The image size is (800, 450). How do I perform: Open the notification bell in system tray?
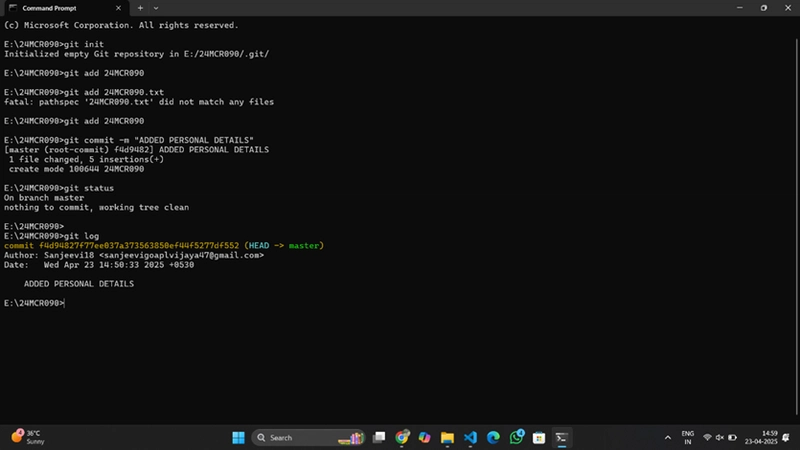(786, 438)
